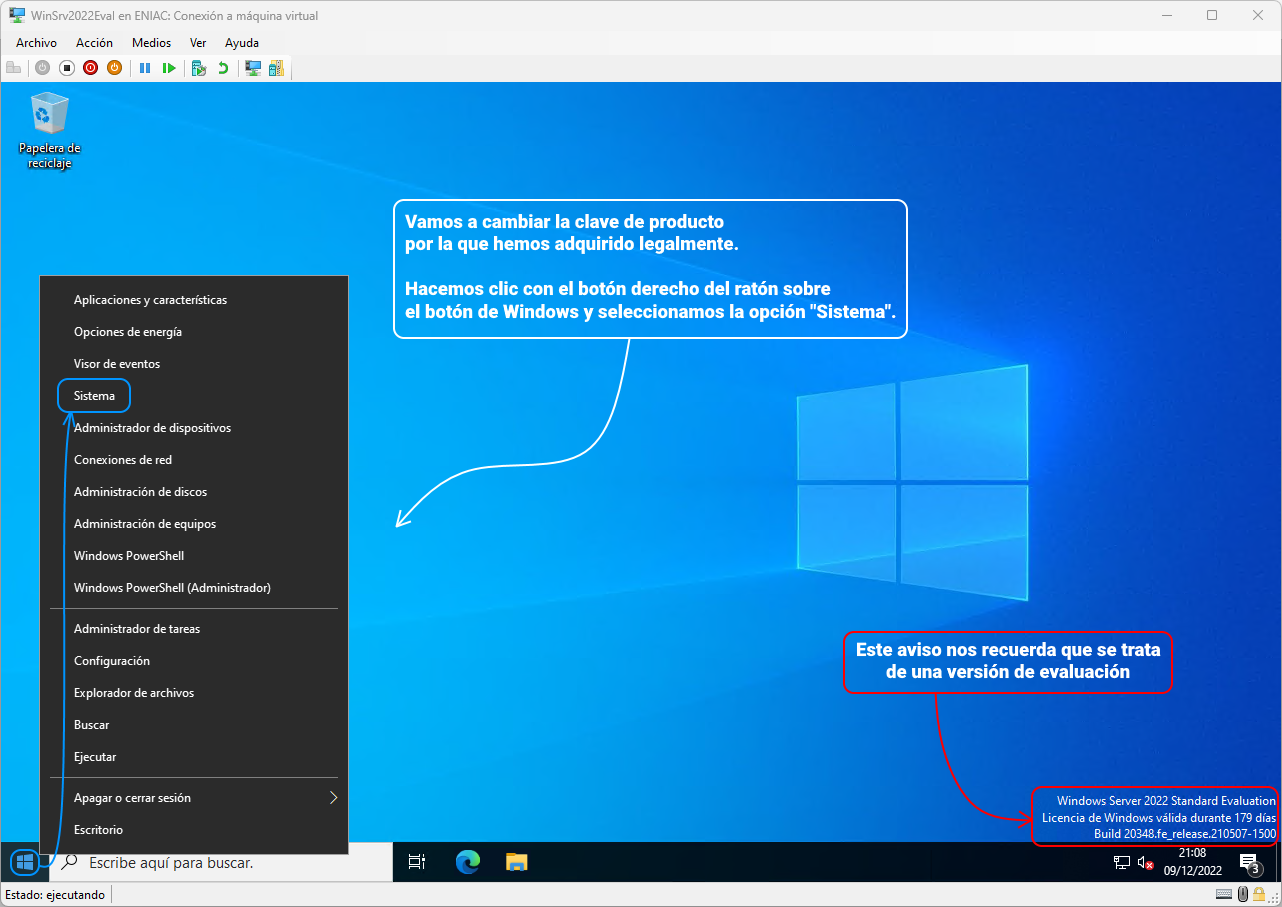Toggle enhanced session using the monitor toolbar icon
Viewport: 1282px width, 907px height.
[253, 68]
